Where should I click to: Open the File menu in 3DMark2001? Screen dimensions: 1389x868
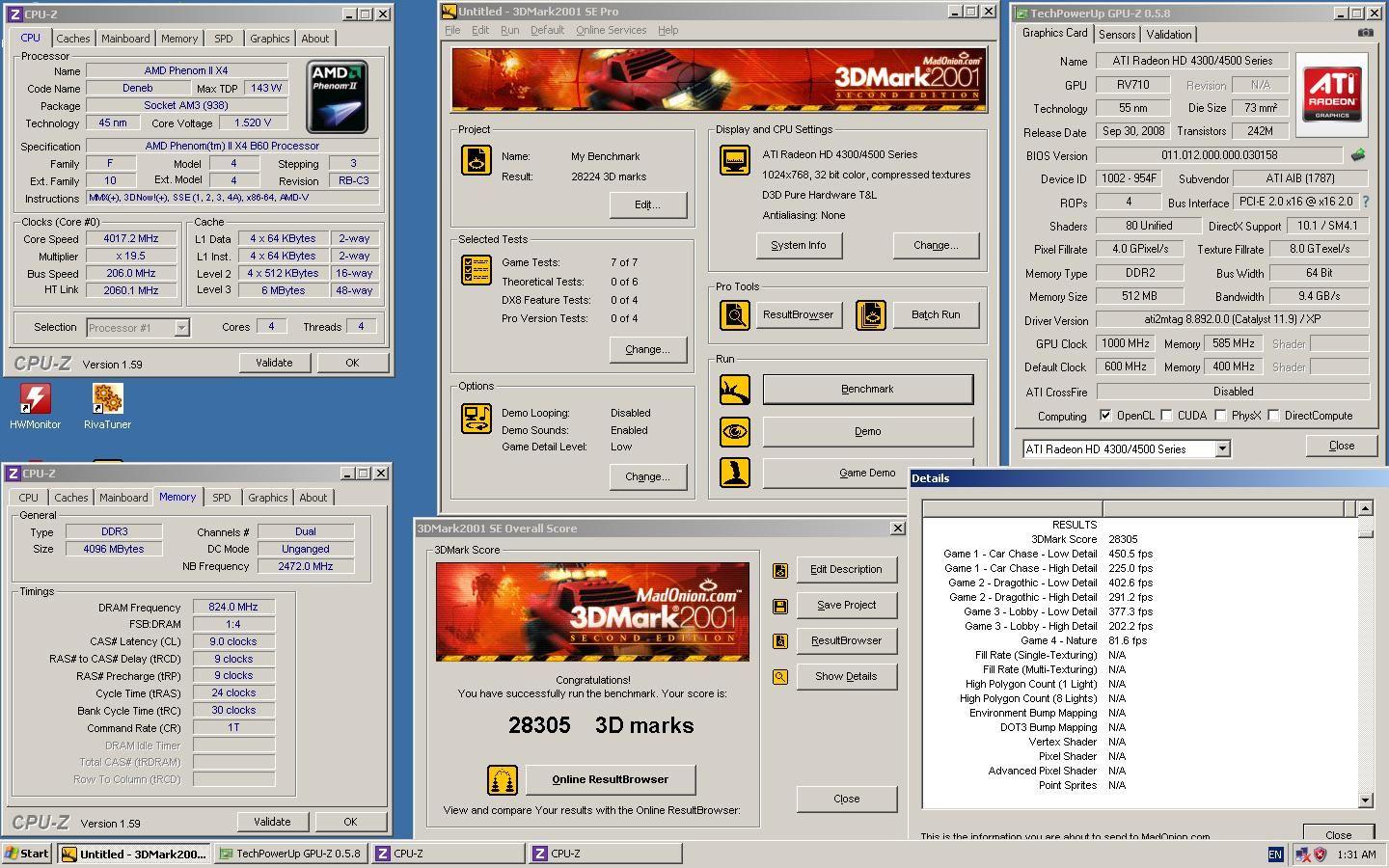tap(452, 30)
